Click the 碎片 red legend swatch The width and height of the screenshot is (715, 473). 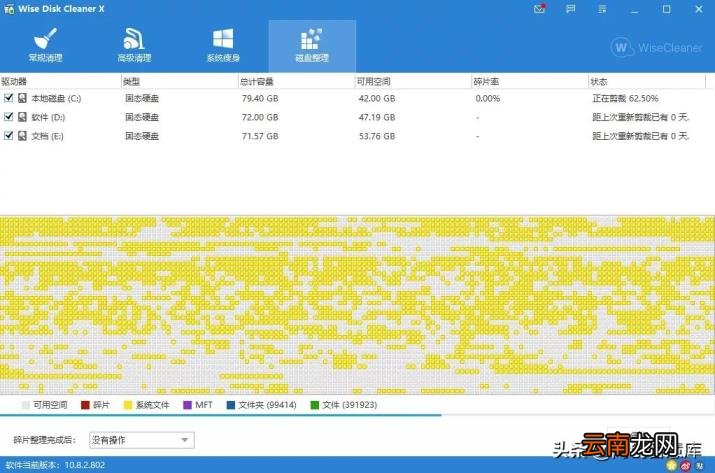point(85,405)
